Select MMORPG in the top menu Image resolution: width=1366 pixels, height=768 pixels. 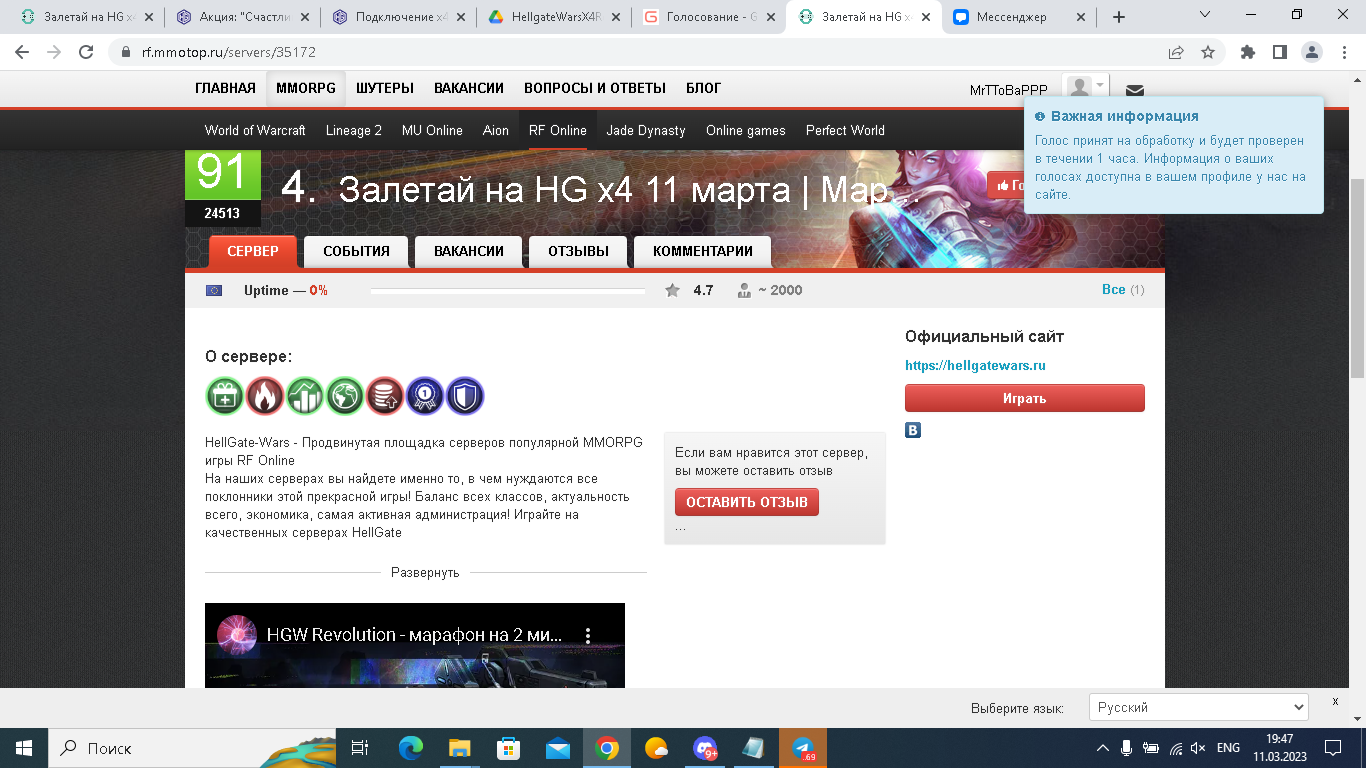click(x=306, y=88)
